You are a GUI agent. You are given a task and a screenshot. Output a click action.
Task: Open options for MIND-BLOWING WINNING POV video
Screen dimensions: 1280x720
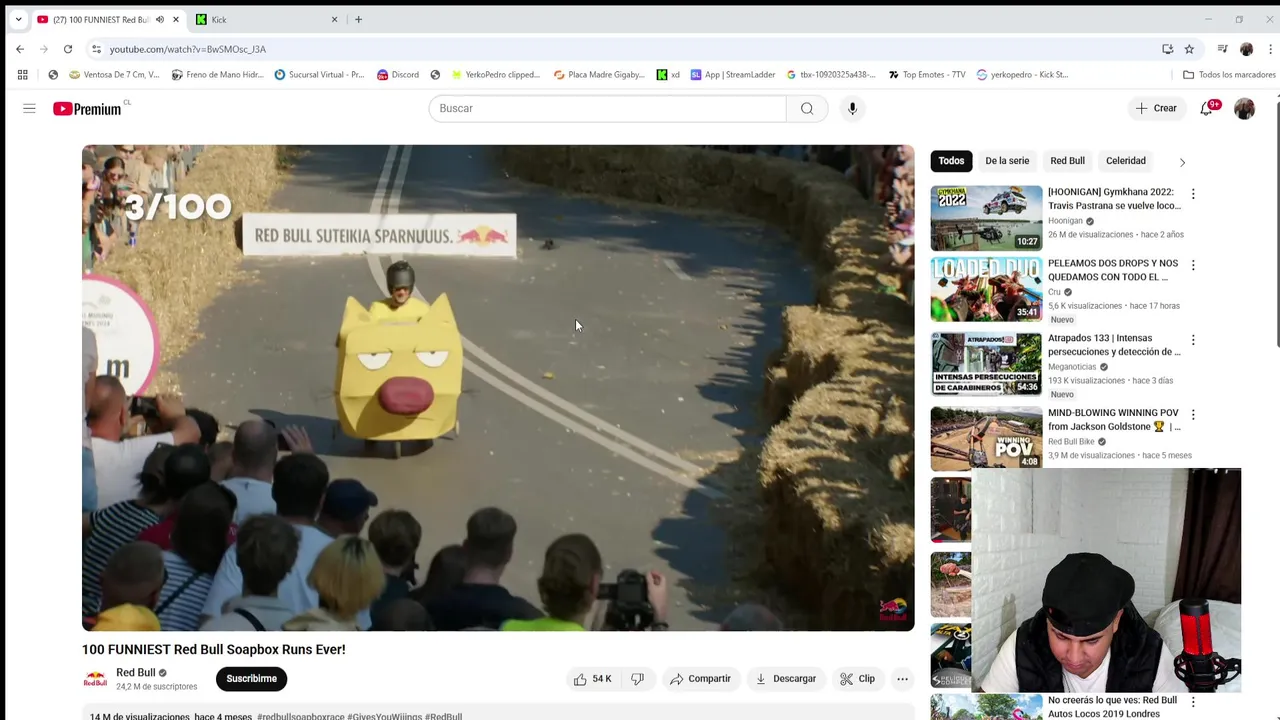(1193, 414)
